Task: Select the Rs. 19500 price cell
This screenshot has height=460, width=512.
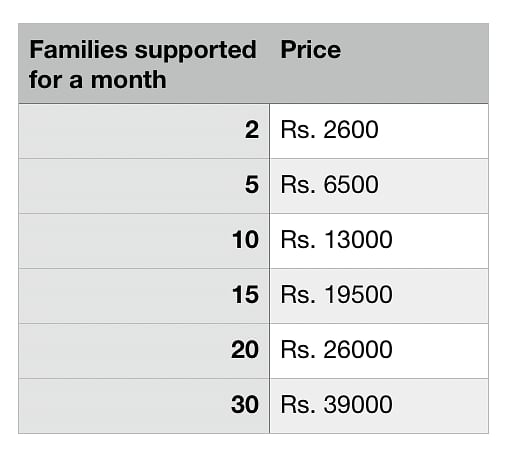Action: tap(379, 296)
